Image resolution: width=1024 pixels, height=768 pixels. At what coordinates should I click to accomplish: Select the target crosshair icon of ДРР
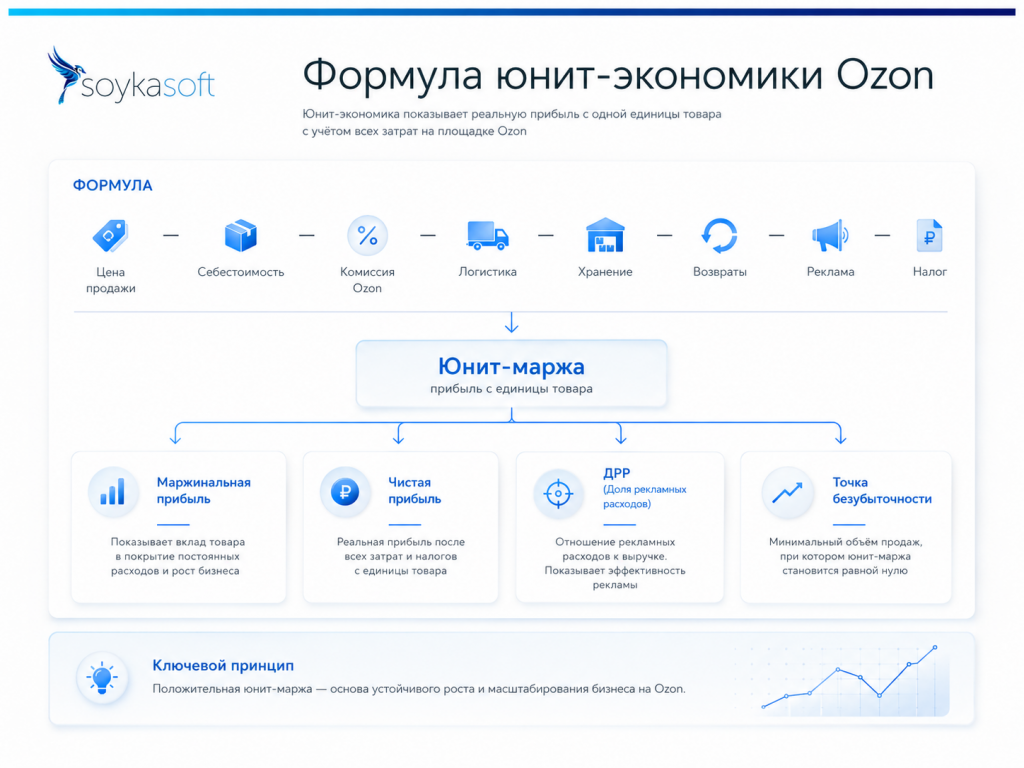pyautogui.click(x=558, y=494)
